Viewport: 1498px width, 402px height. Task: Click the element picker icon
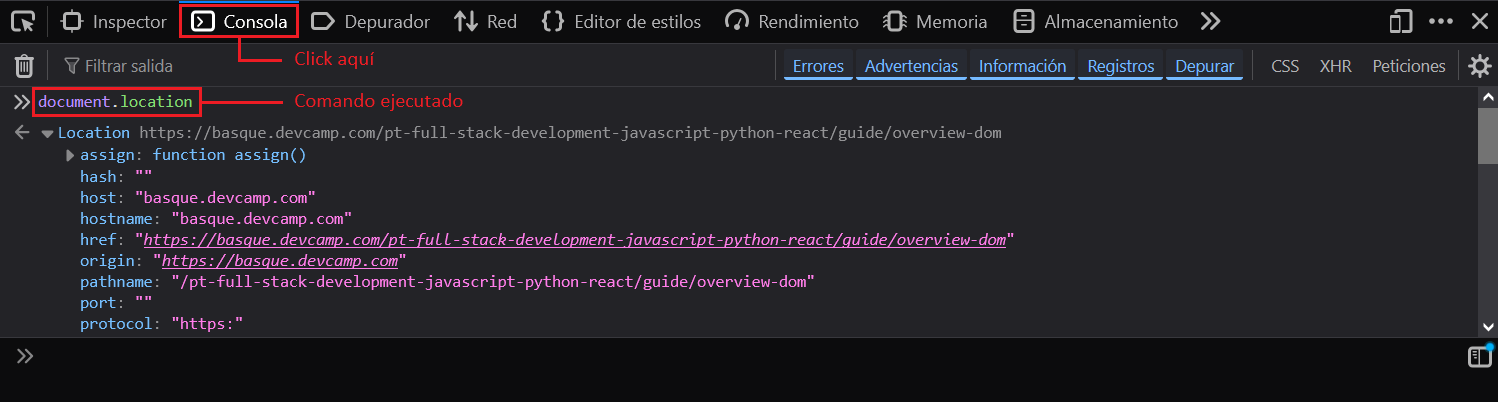[x=22, y=21]
